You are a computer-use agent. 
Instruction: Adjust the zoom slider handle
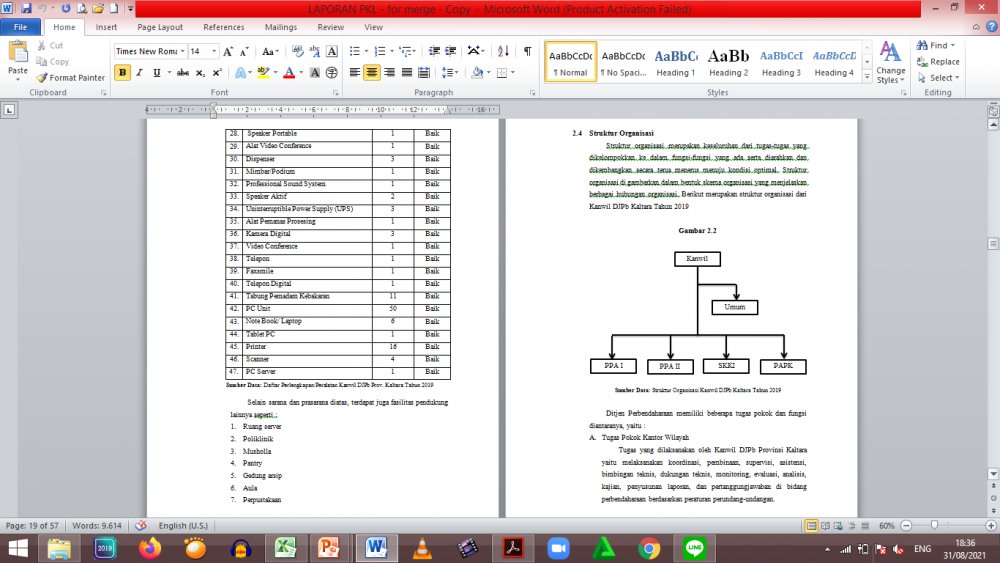coord(934,525)
